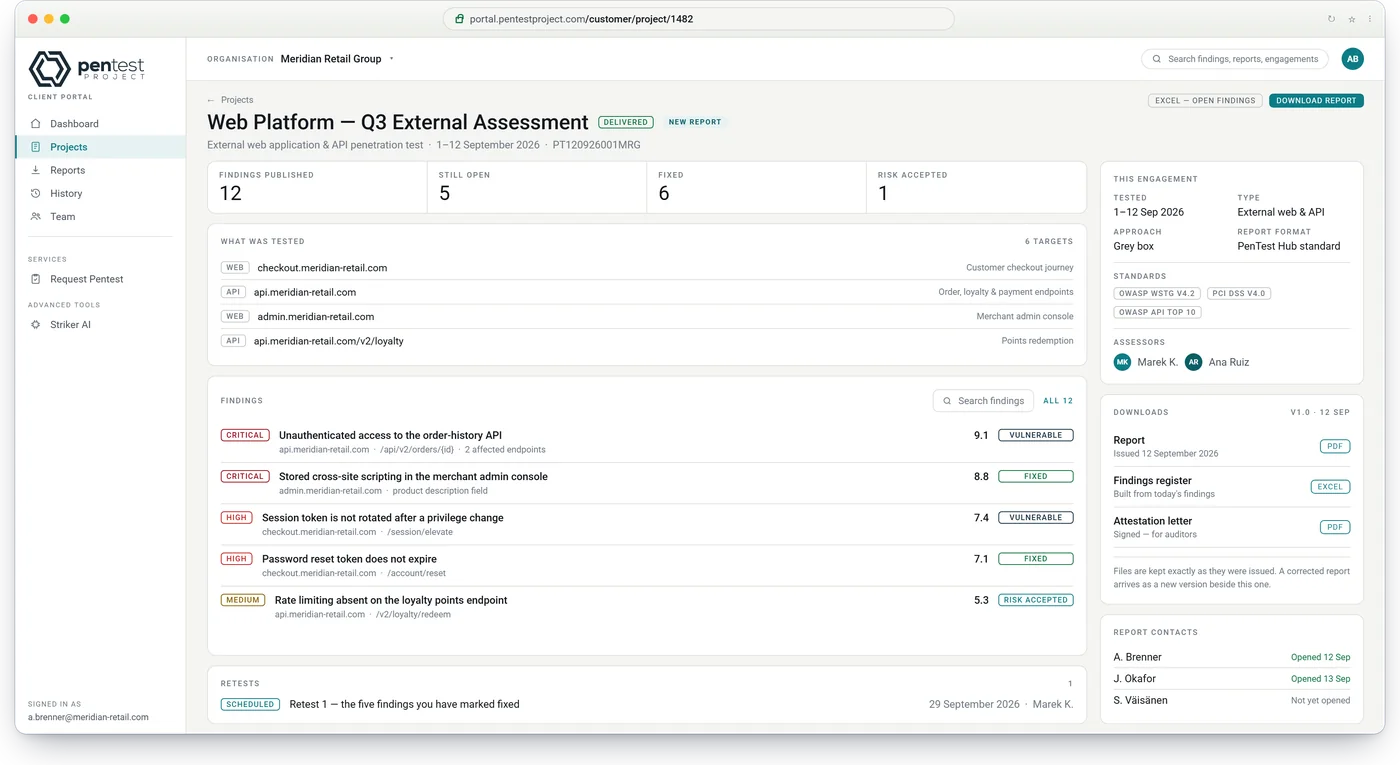The image size is (1400, 765).
Task: Click the AB user avatar
Action: [1352, 59]
